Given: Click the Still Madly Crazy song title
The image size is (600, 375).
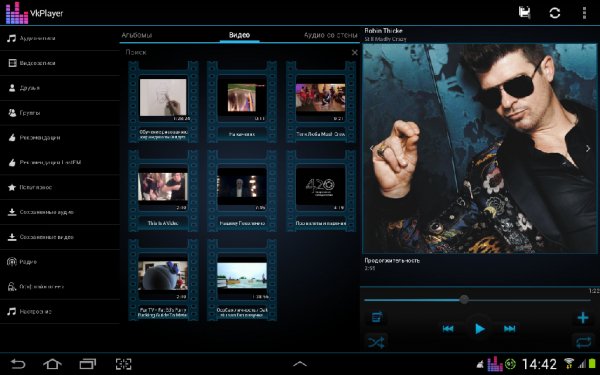Looking at the screenshot, I should click(x=385, y=39).
